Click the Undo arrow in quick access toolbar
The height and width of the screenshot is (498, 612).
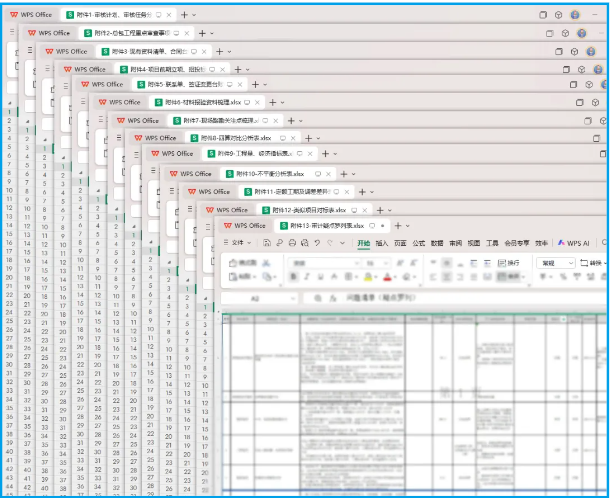click(x=316, y=243)
